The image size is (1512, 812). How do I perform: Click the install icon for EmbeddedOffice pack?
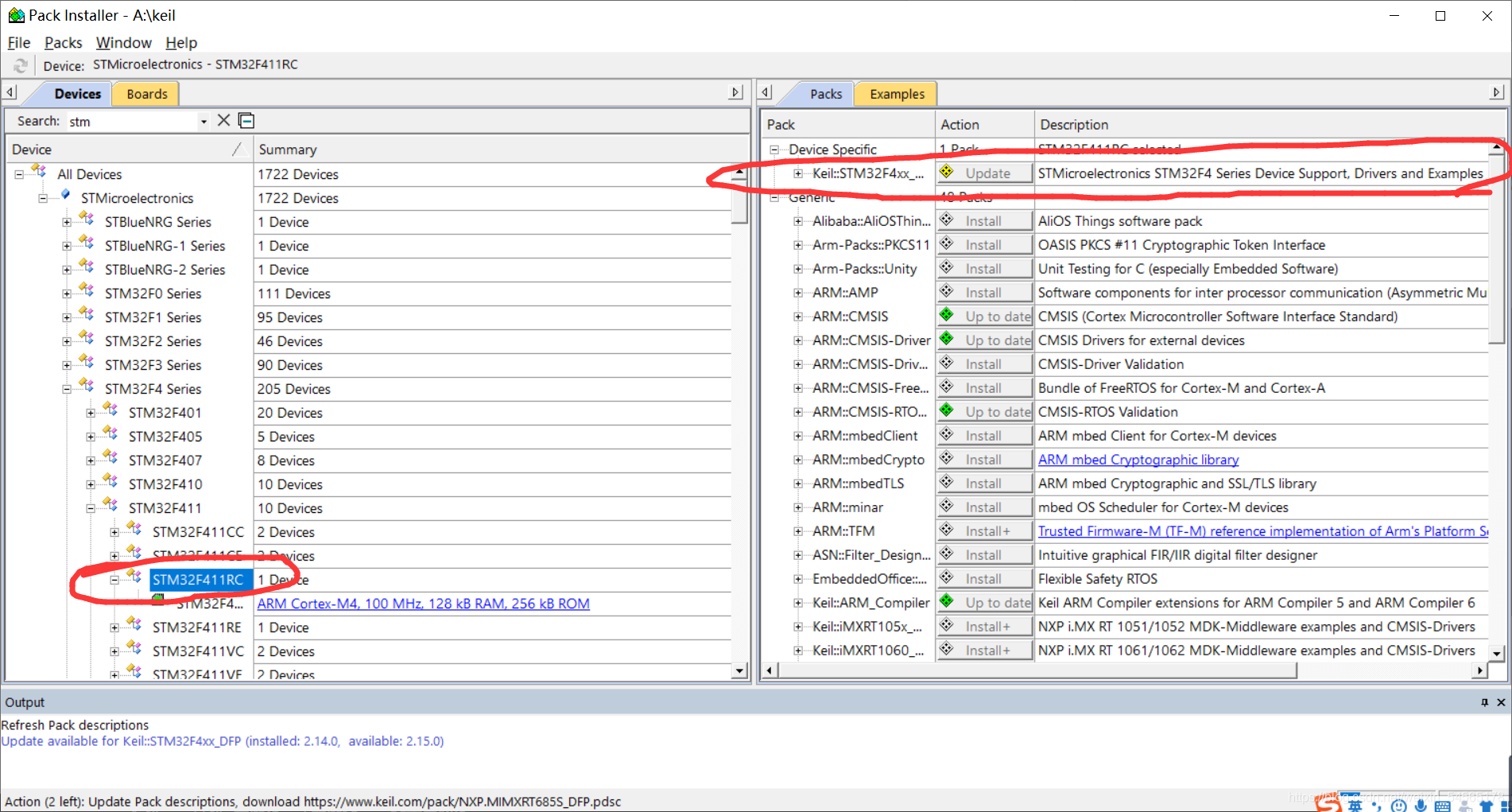pyautogui.click(x=947, y=577)
